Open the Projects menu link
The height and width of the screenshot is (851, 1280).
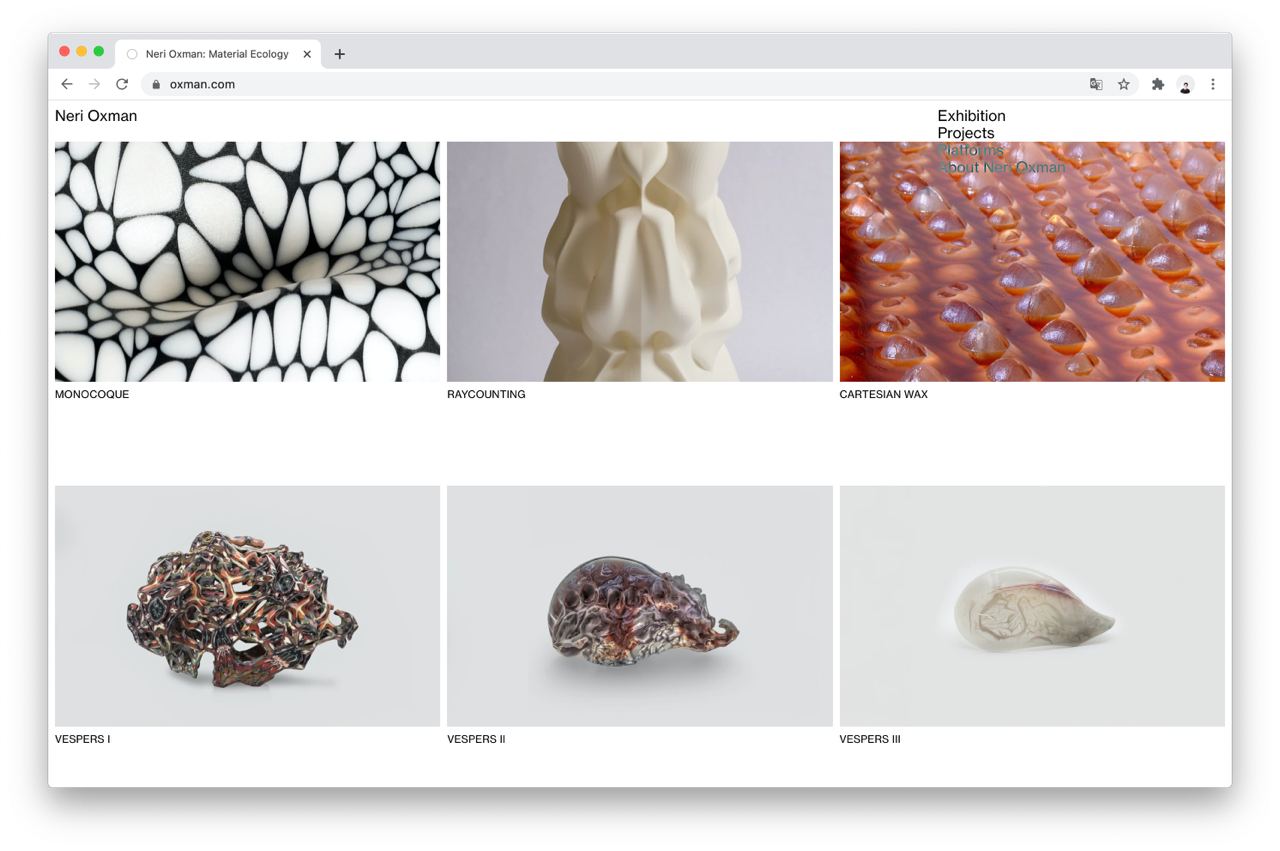click(966, 133)
